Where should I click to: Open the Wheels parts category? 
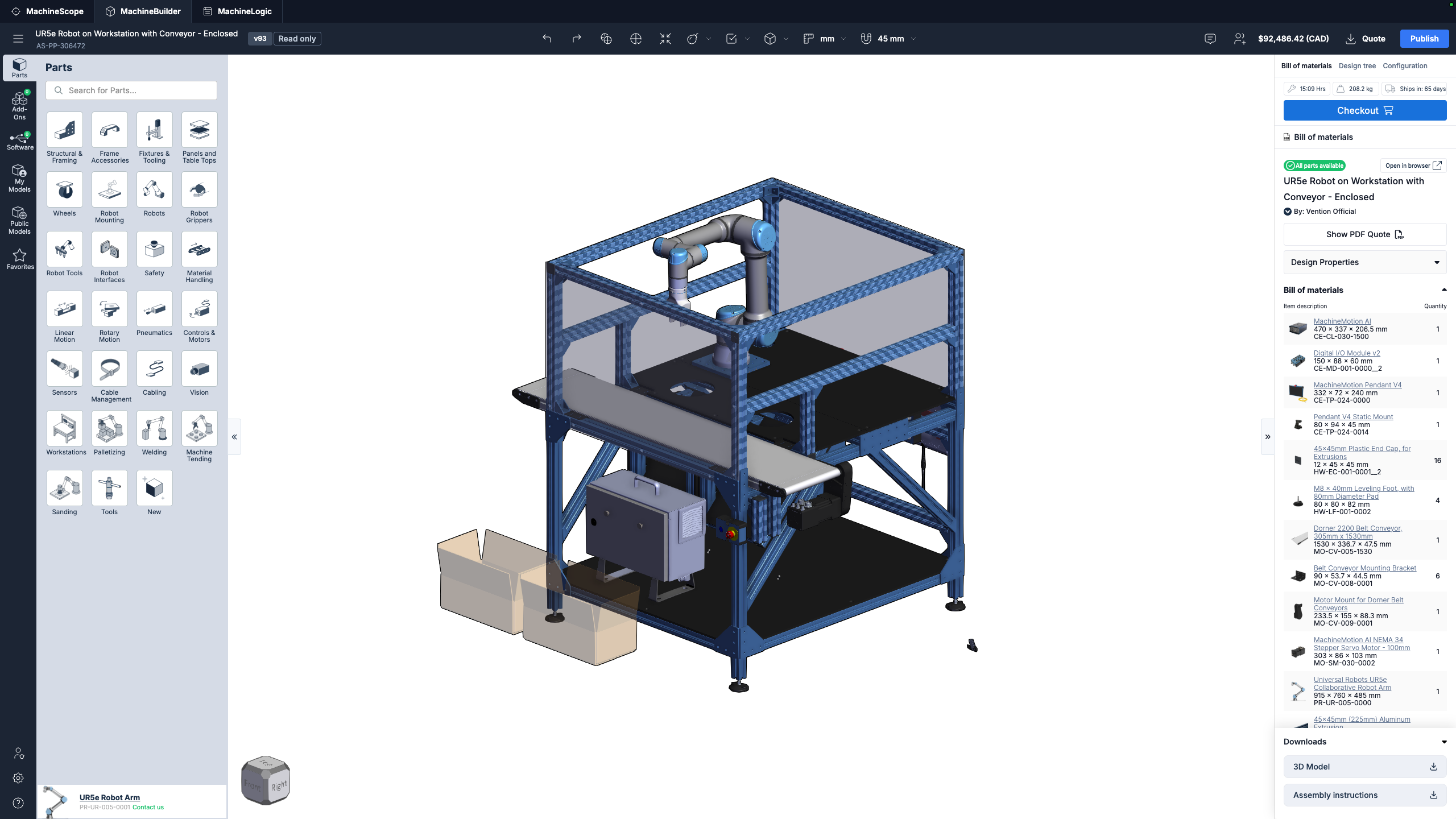pos(64,195)
